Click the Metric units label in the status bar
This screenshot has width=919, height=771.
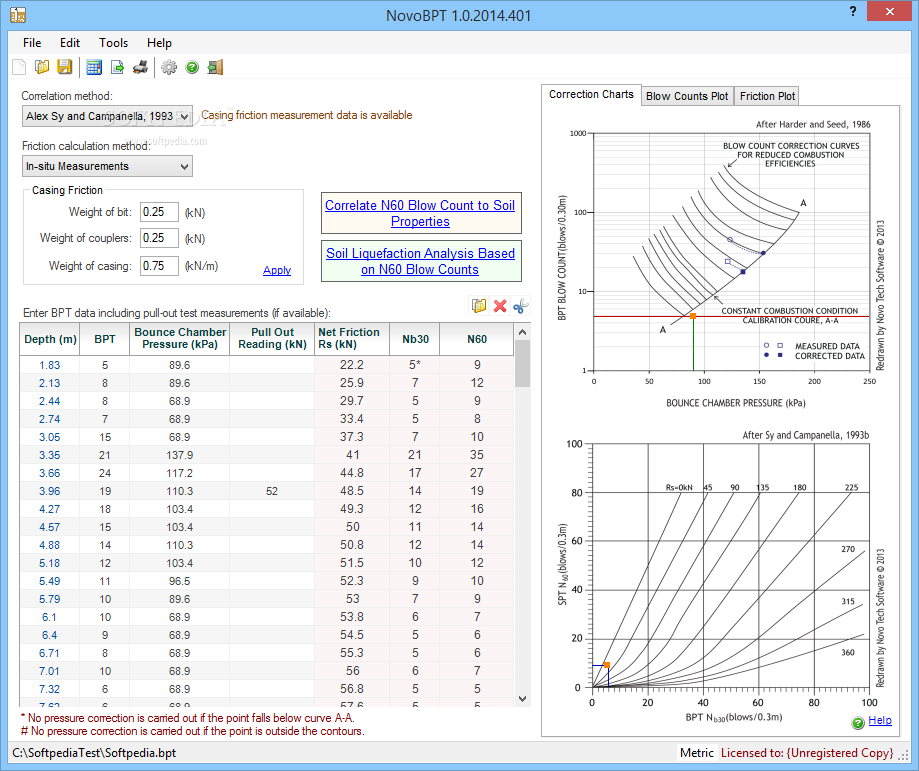point(696,753)
